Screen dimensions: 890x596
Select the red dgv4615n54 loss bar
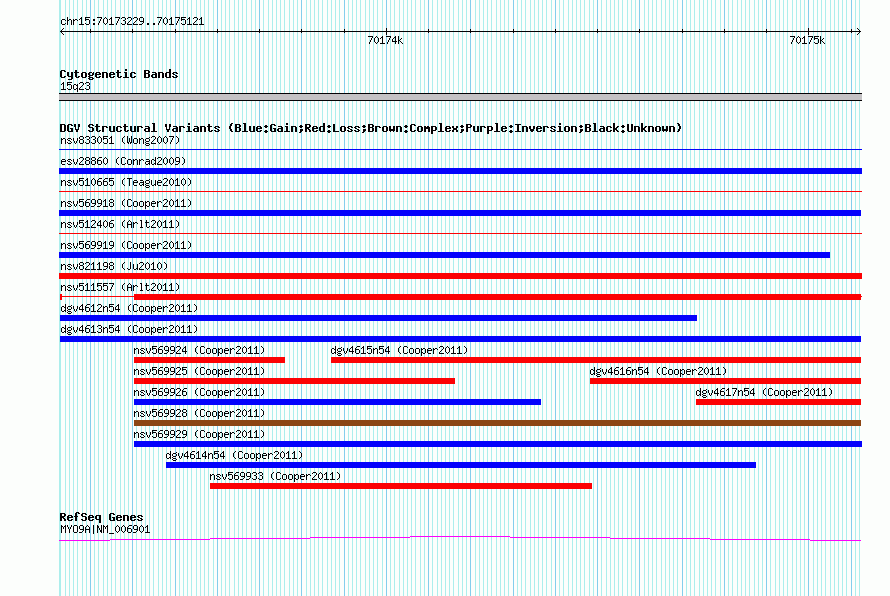596,360
